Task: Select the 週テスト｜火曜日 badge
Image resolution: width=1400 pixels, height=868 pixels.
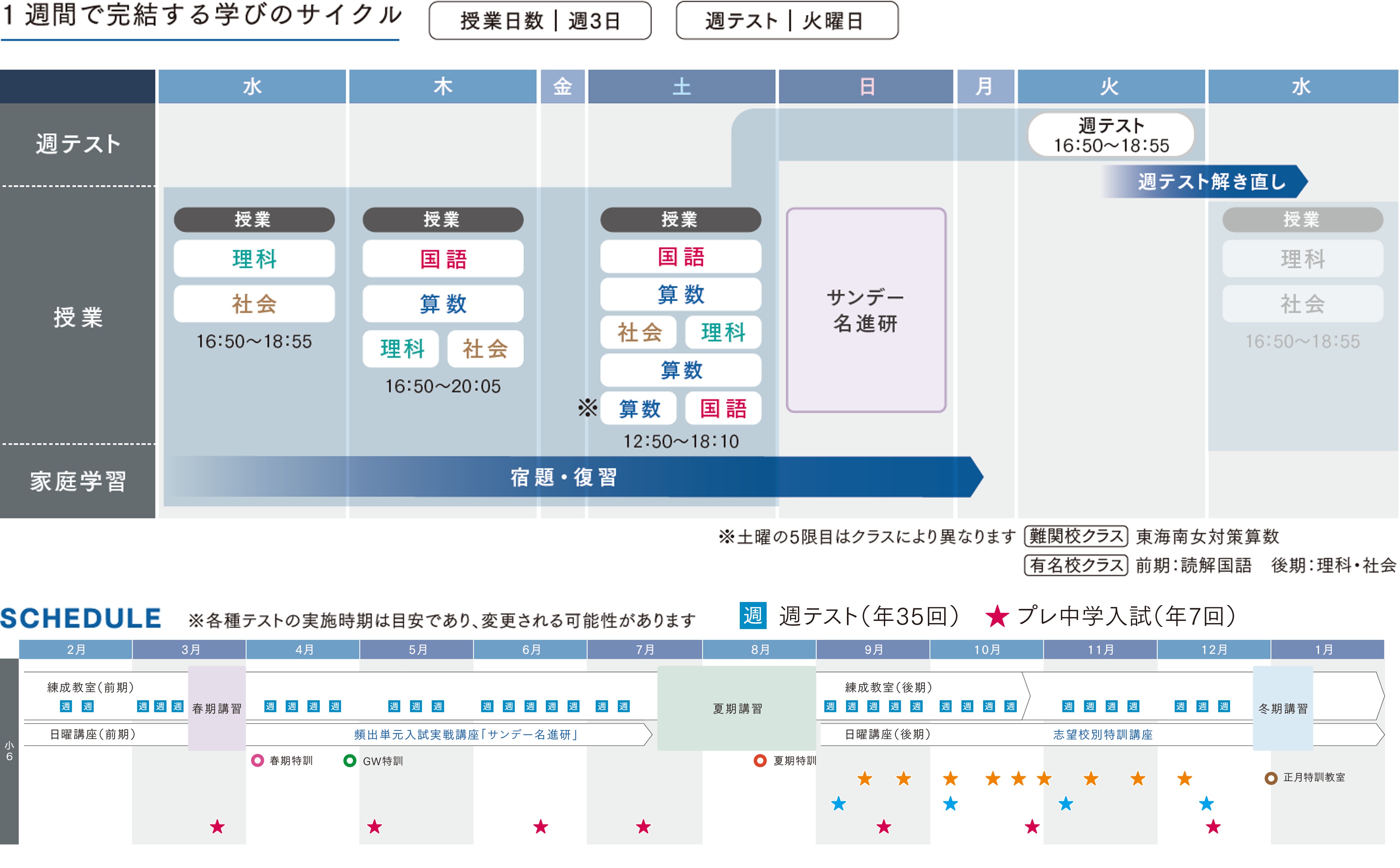Action: pyautogui.click(x=787, y=21)
